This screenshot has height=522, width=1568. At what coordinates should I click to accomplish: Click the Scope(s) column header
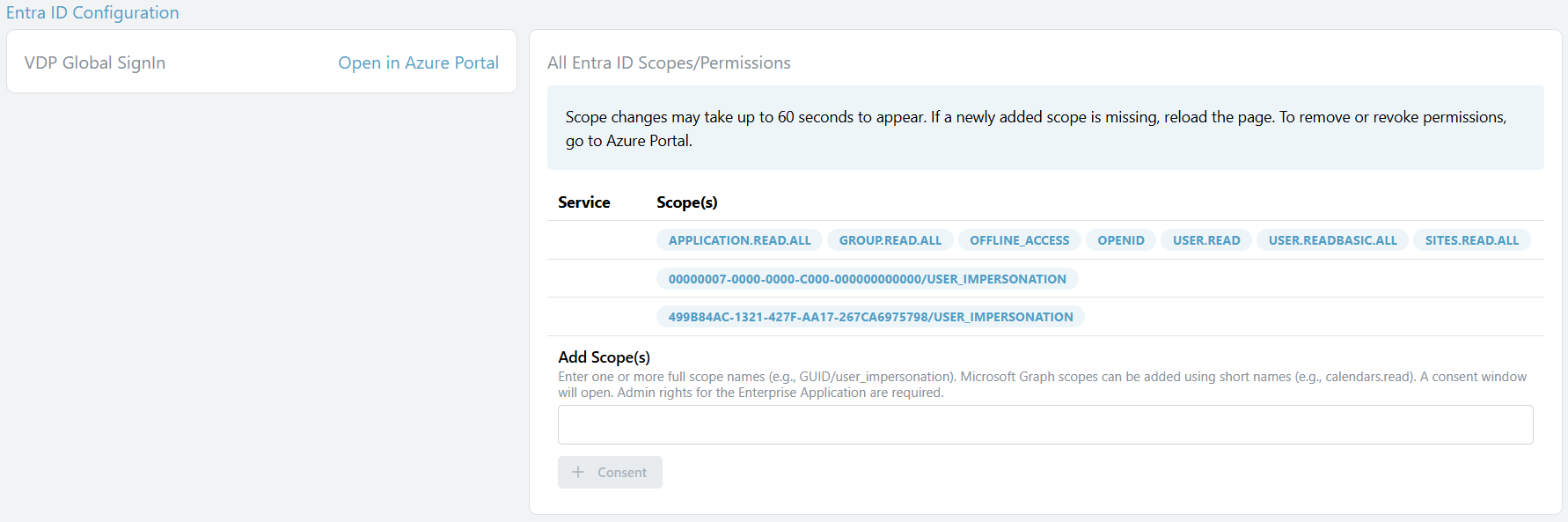(x=686, y=202)
